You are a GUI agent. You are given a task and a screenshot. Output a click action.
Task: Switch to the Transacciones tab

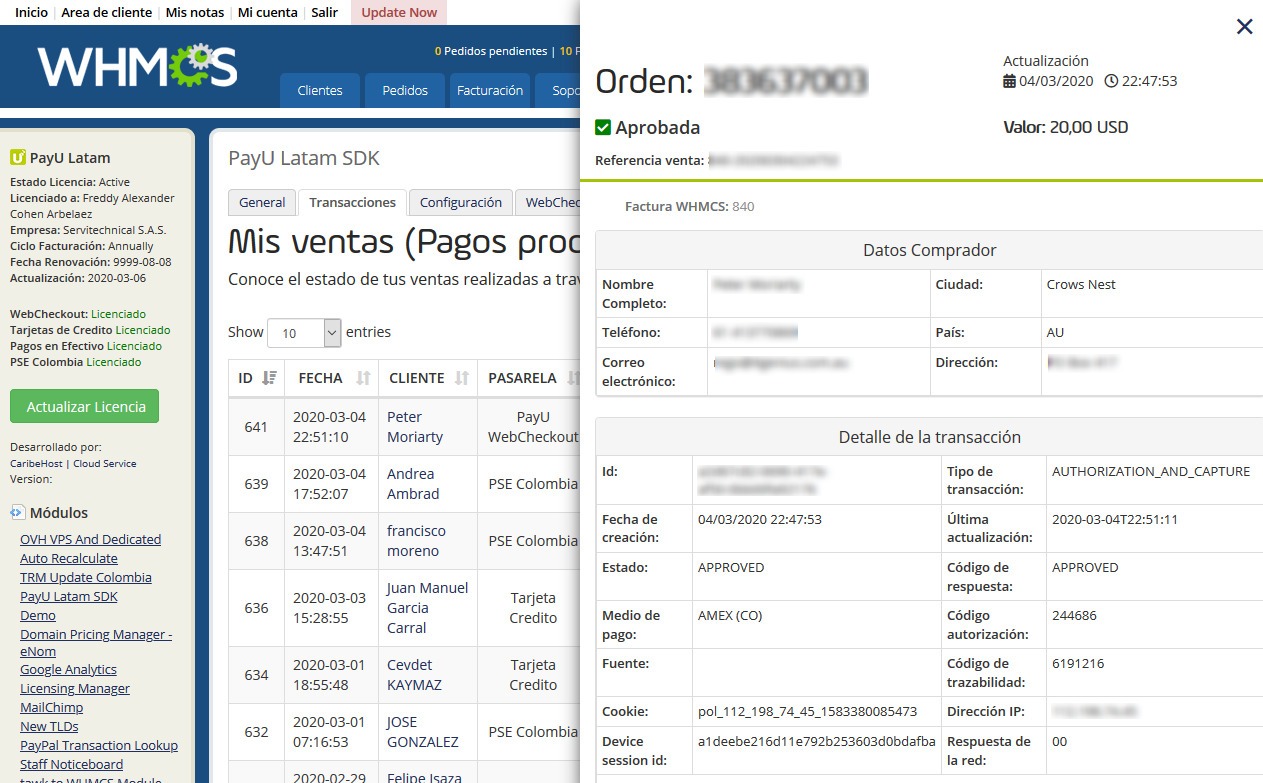click(x=353, y=202)
